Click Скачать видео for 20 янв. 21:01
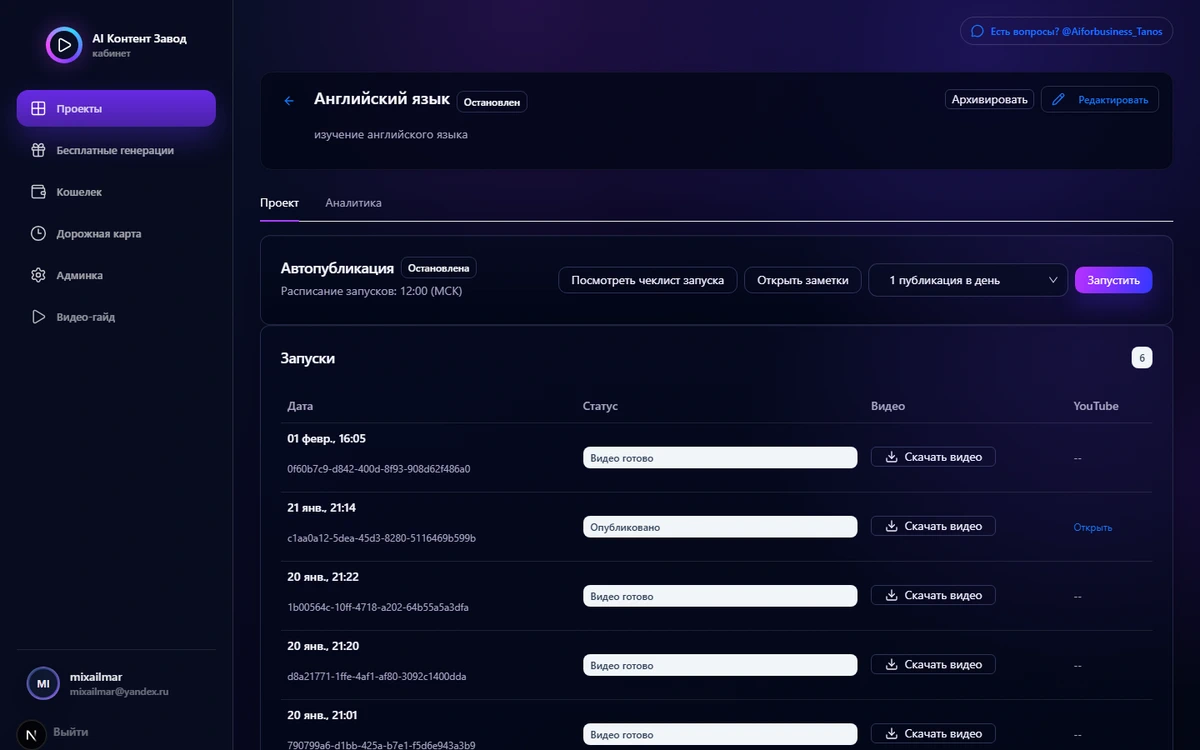The image size is (1200, 750). point(933,734)
